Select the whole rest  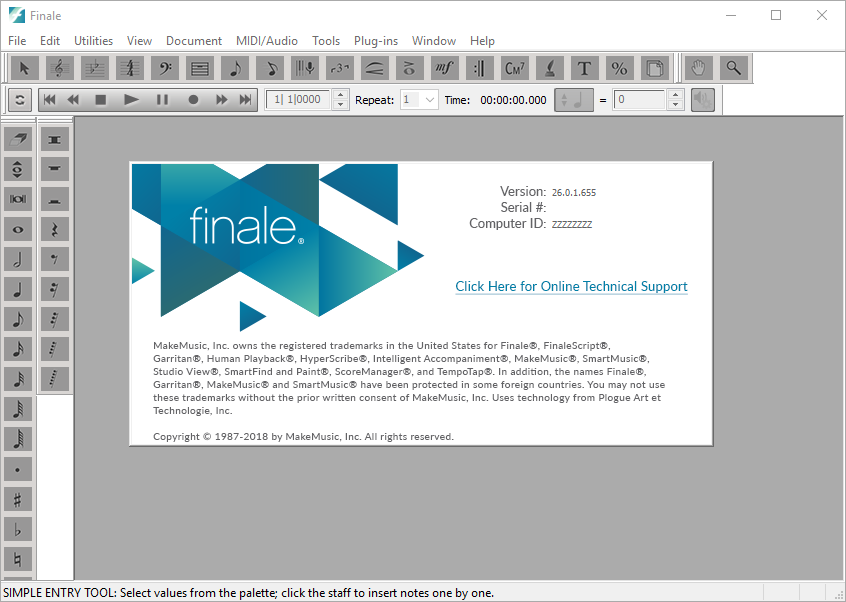(x=54, y=169)
